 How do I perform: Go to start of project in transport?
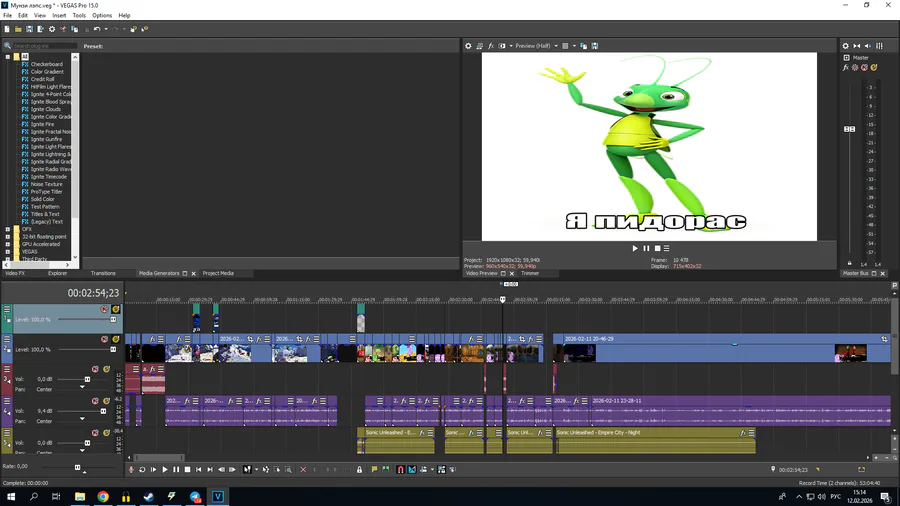click(199, 469)
